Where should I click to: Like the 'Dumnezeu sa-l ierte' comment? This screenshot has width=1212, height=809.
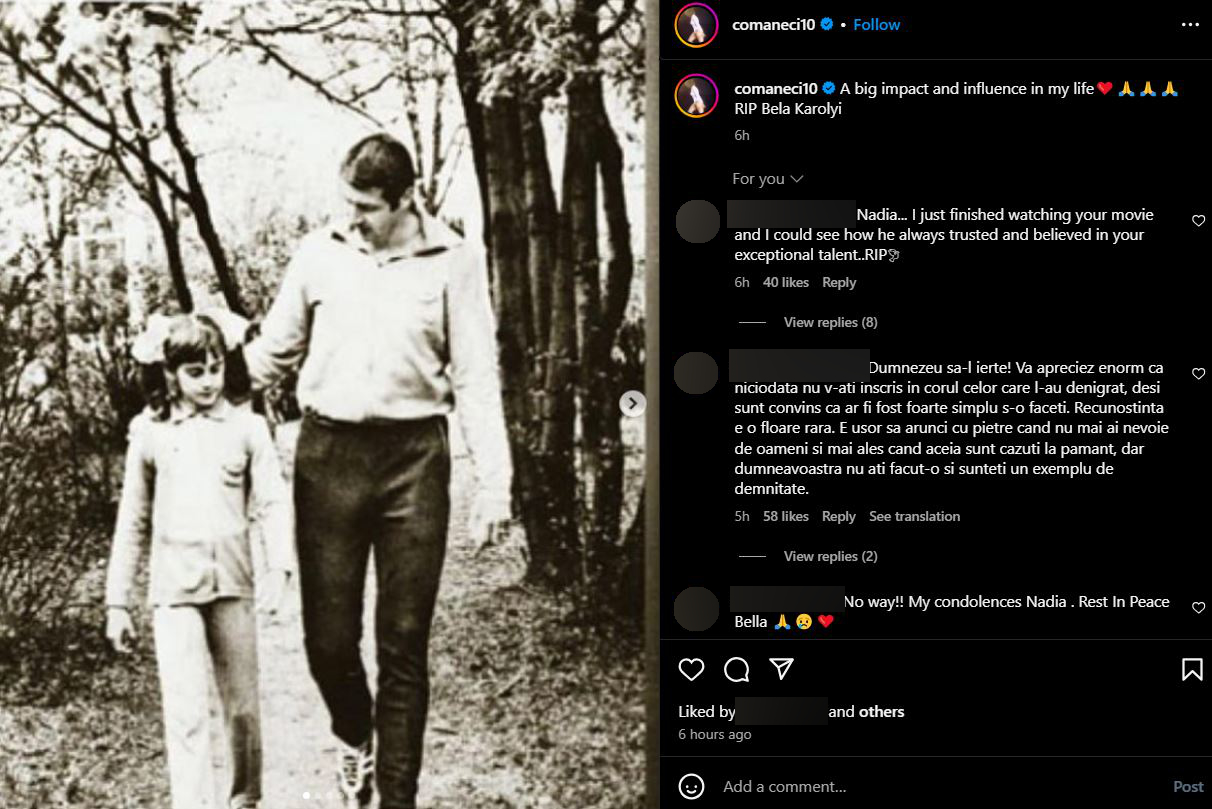point(1198,374)
